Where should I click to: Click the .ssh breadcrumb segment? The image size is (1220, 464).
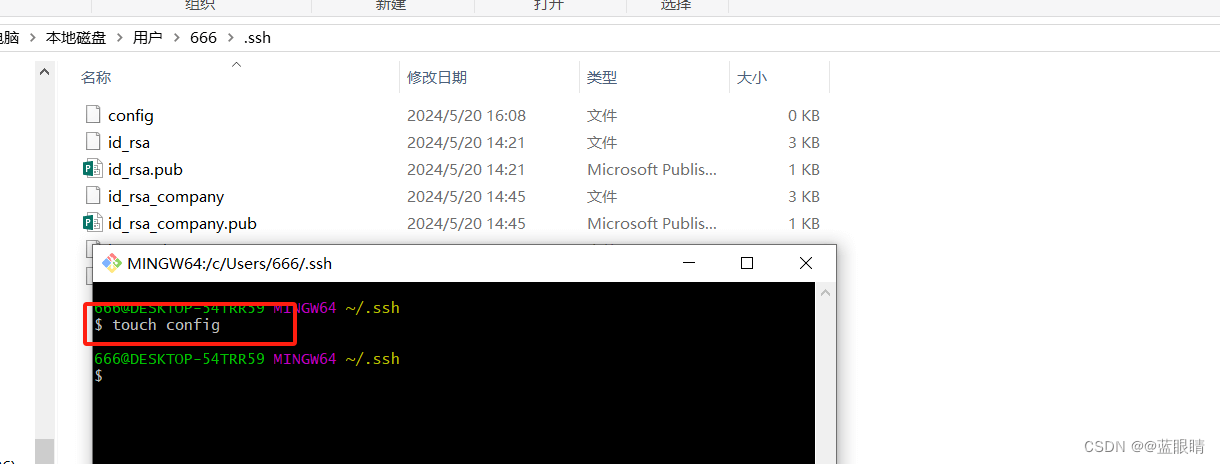[257, 38]
